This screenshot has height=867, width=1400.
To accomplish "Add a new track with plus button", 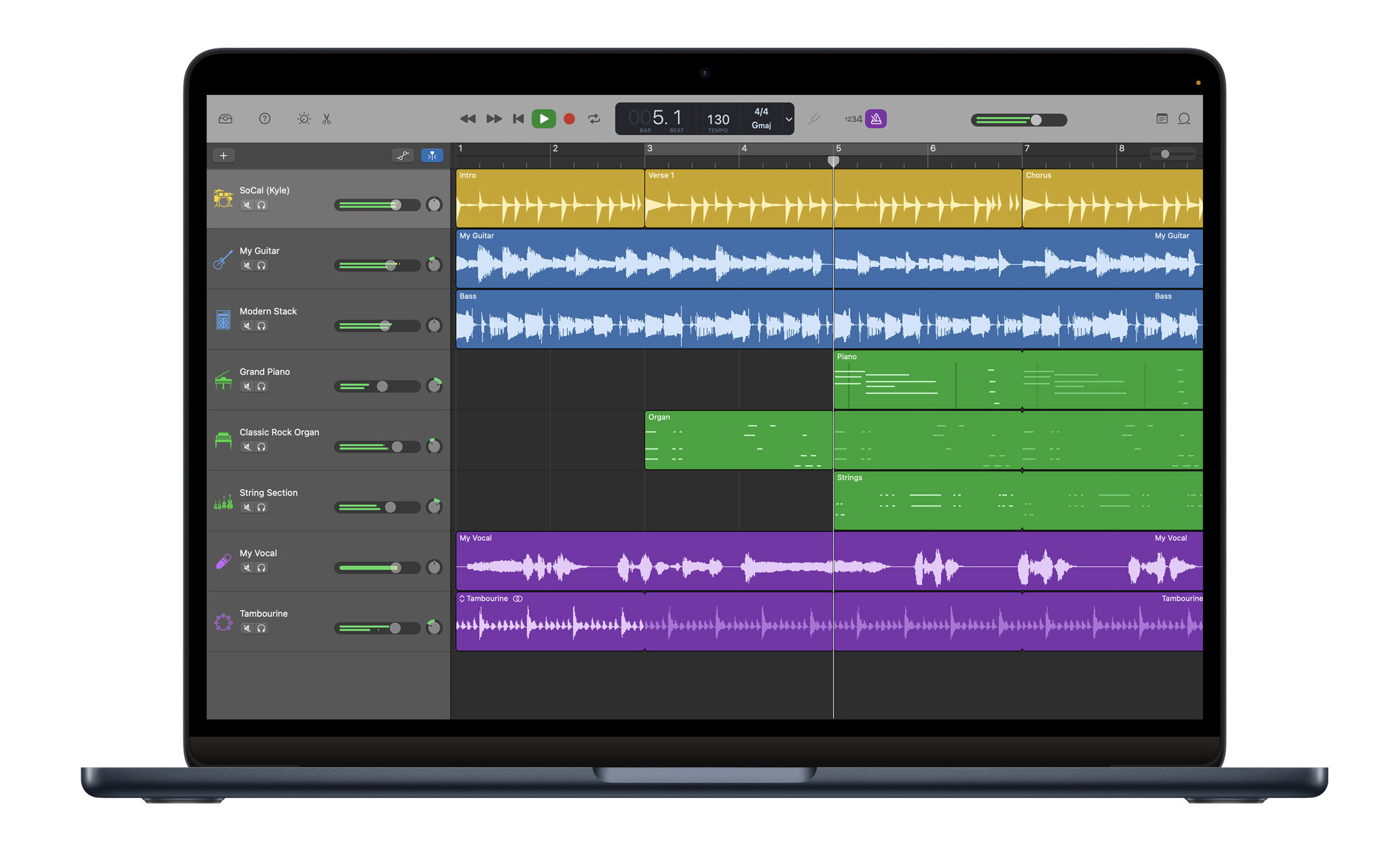I will 223,156.
